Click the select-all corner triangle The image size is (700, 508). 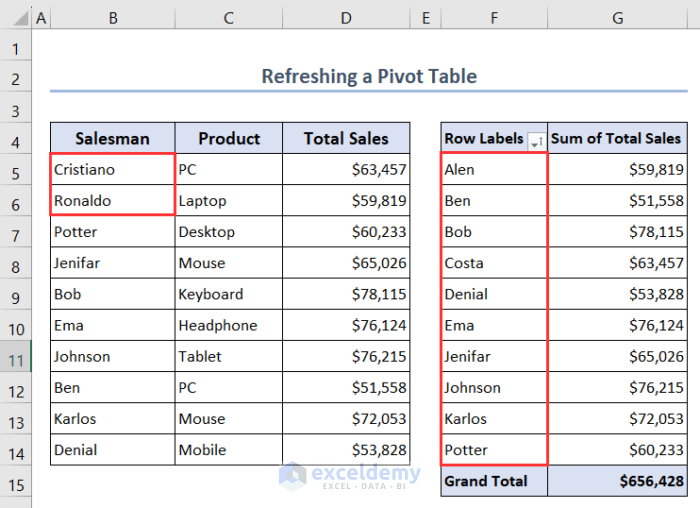[21, 18]
